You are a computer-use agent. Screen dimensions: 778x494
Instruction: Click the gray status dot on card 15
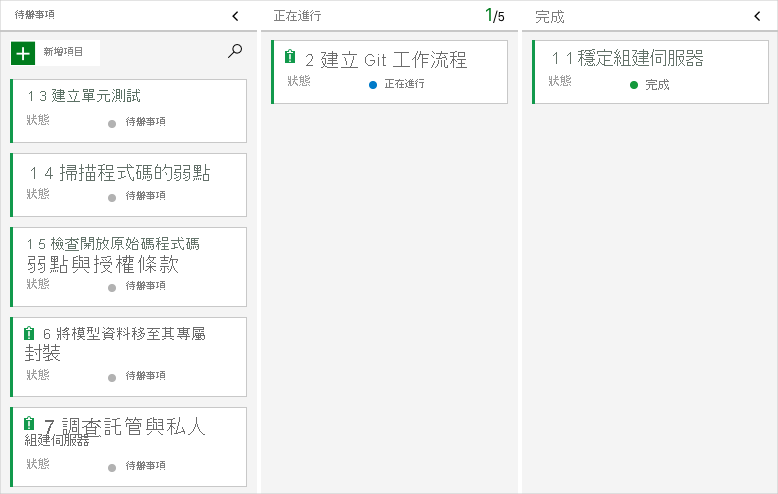coord(112,288)
